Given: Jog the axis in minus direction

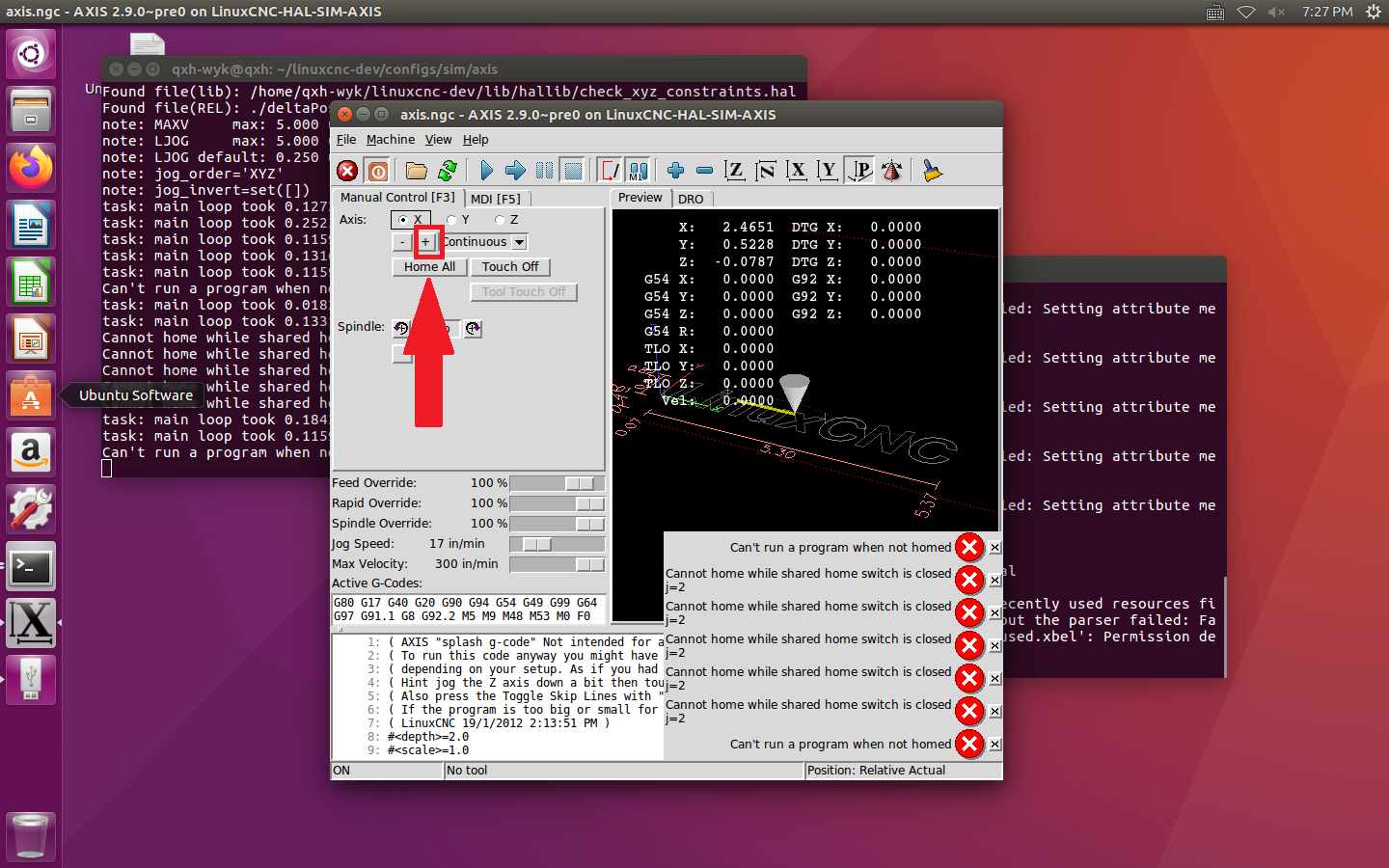Looking at the screenshot, I should pos(402,242).
